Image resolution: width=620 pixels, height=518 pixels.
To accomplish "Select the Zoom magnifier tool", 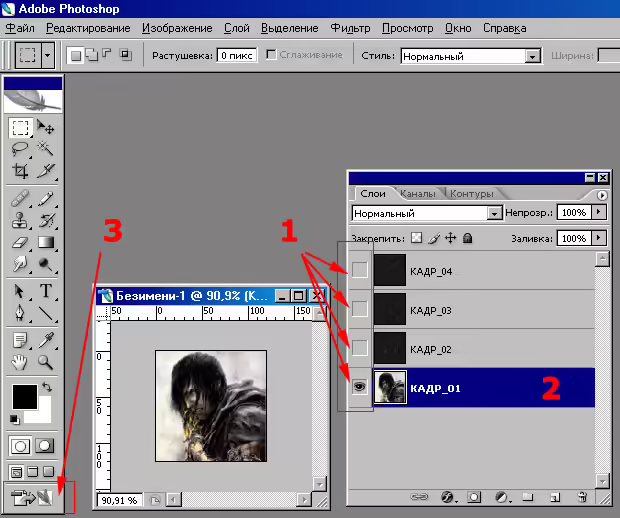I will [45, 362].
